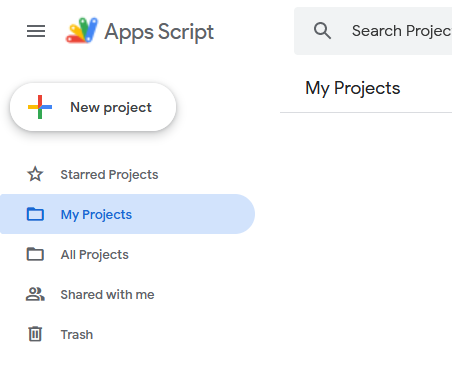
Task: Click the Apps Script title text
Action: point(159,32)
